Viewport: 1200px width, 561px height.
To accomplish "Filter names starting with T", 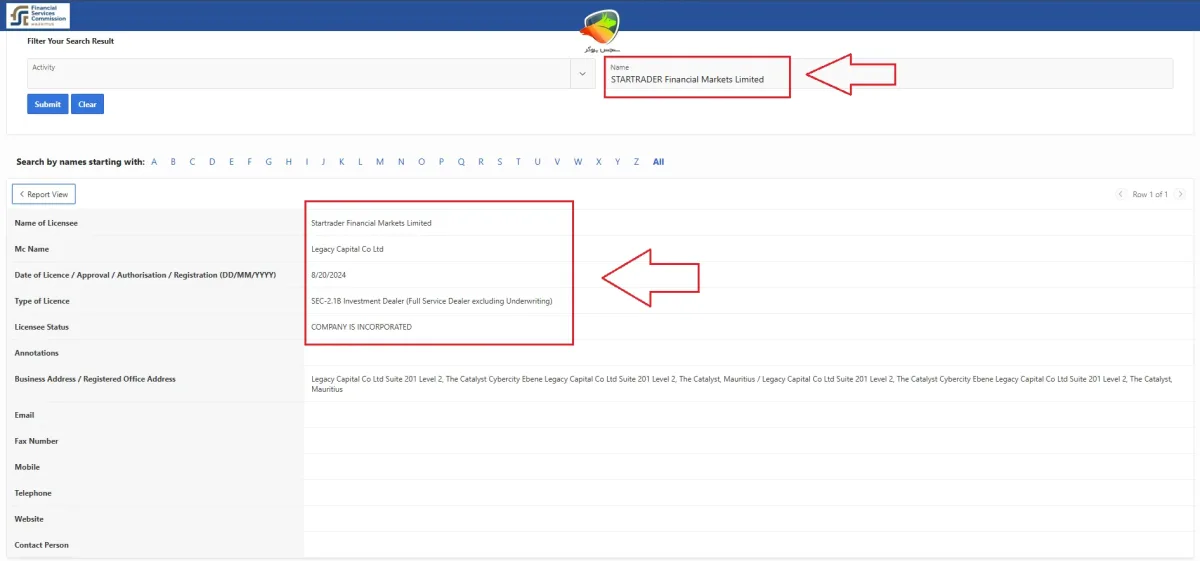I will 519,162.
